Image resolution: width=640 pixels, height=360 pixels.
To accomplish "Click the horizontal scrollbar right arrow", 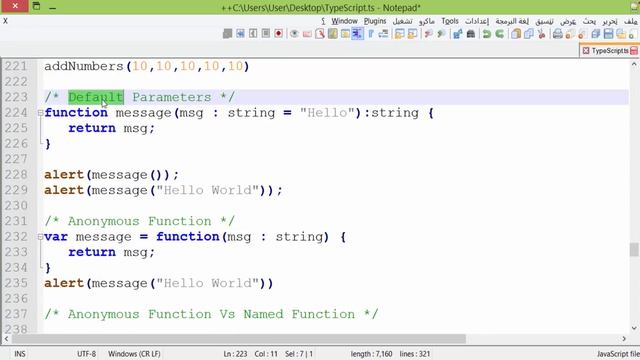I will [624, 339].
